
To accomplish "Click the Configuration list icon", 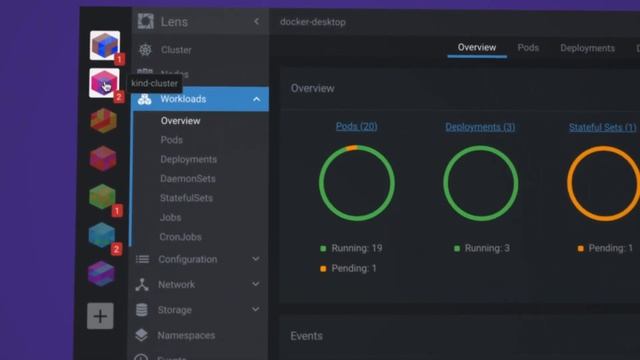I will tap(142, 259).
